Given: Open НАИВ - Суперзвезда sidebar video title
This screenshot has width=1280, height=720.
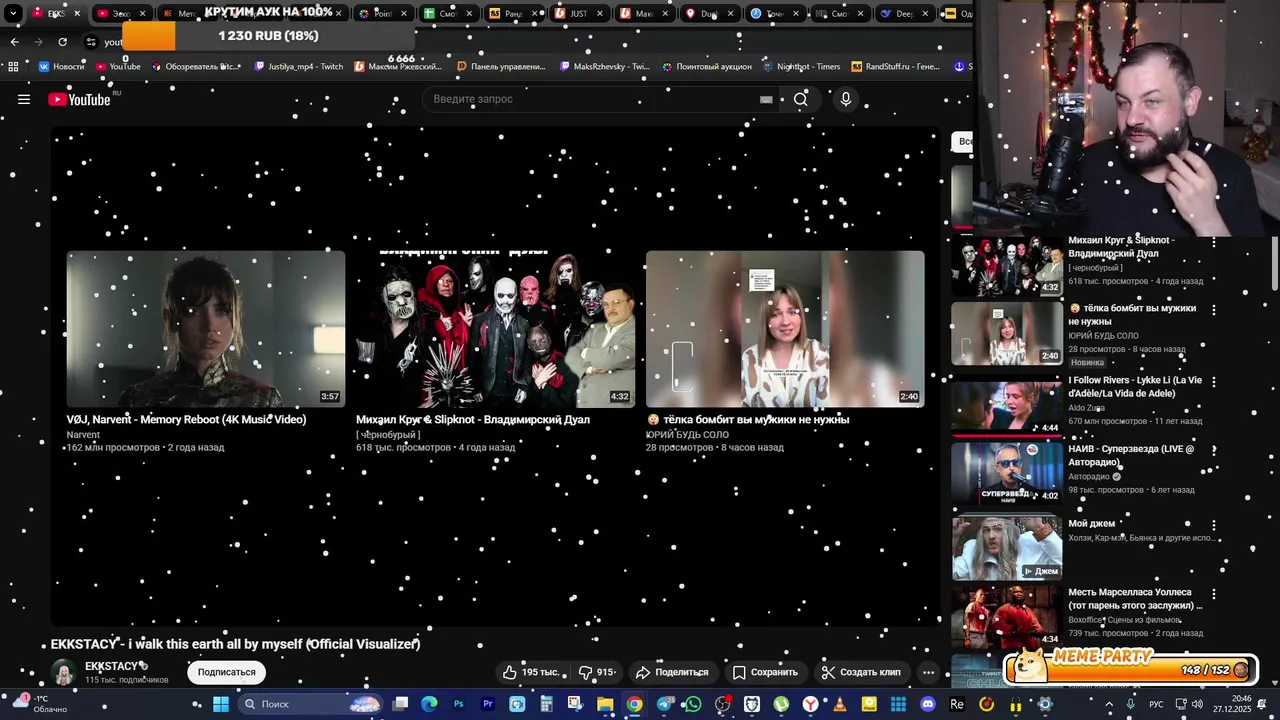Looking at the screenshot, I should point(1131,455).
